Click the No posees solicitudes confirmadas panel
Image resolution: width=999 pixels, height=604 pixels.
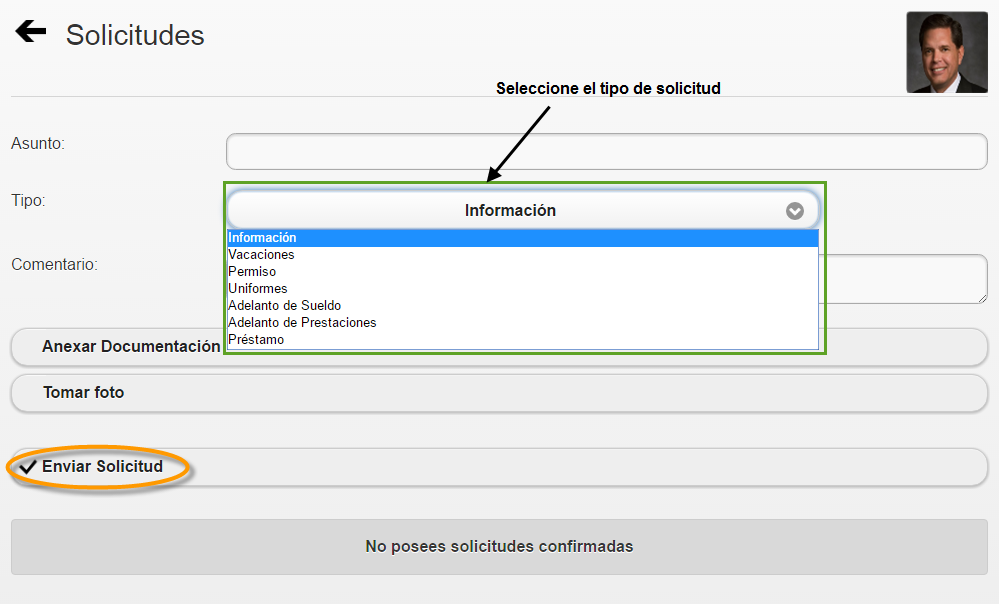(499, 547)
